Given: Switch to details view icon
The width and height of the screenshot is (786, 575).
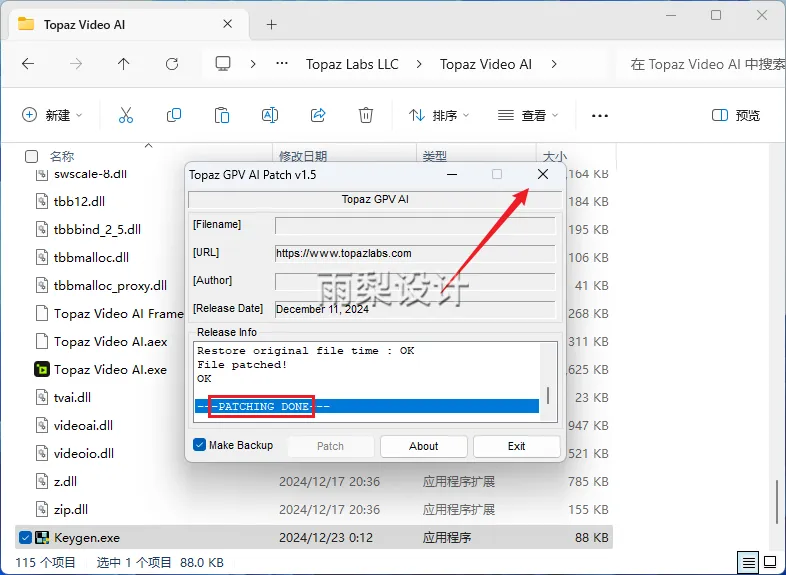Looking at the screenshot, I should [748, 562].
